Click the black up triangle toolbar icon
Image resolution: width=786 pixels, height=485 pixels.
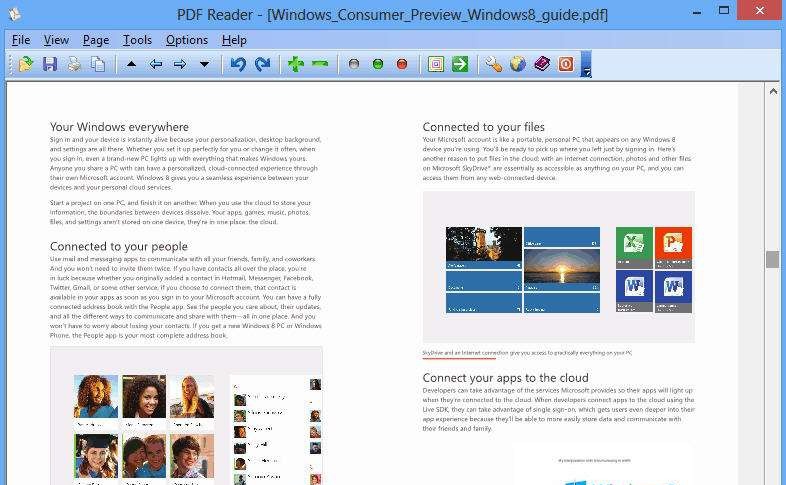131,64
